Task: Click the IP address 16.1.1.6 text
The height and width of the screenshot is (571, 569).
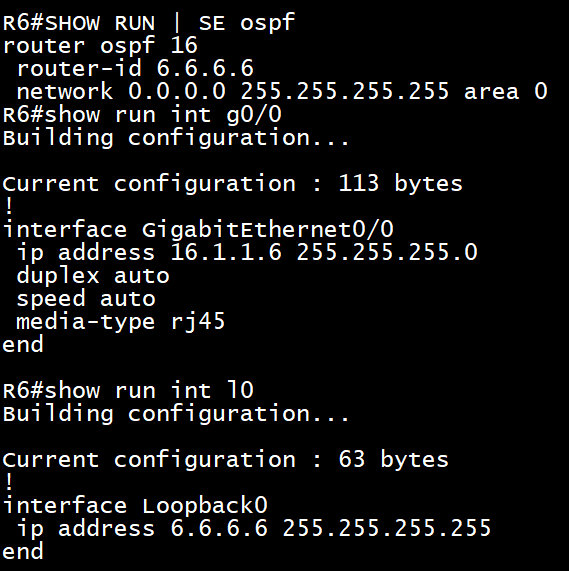Action: click(226, 252)
